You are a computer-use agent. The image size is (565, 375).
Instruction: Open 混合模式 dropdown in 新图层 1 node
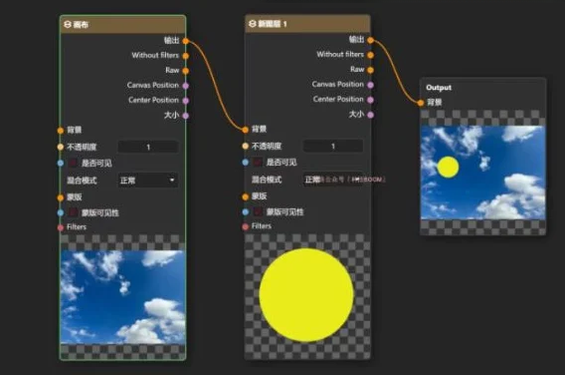333,179
